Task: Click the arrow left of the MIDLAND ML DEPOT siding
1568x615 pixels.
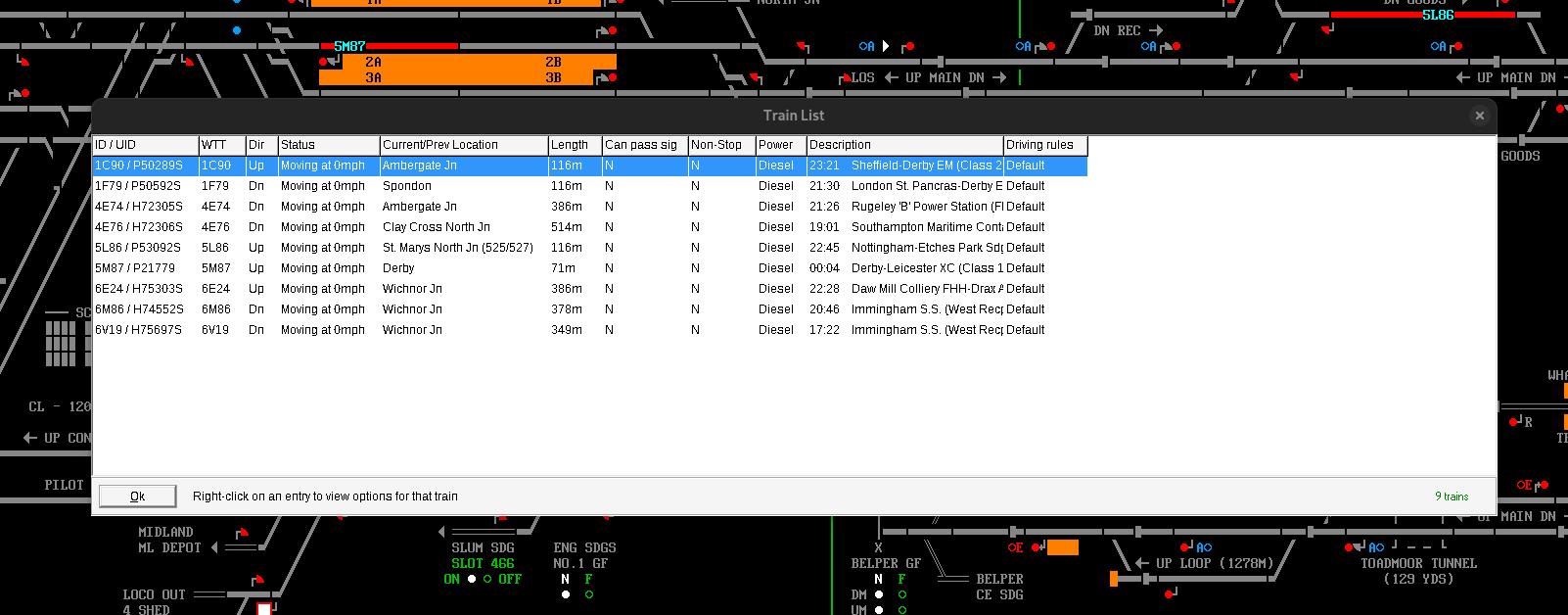Action: click(216, 547)
